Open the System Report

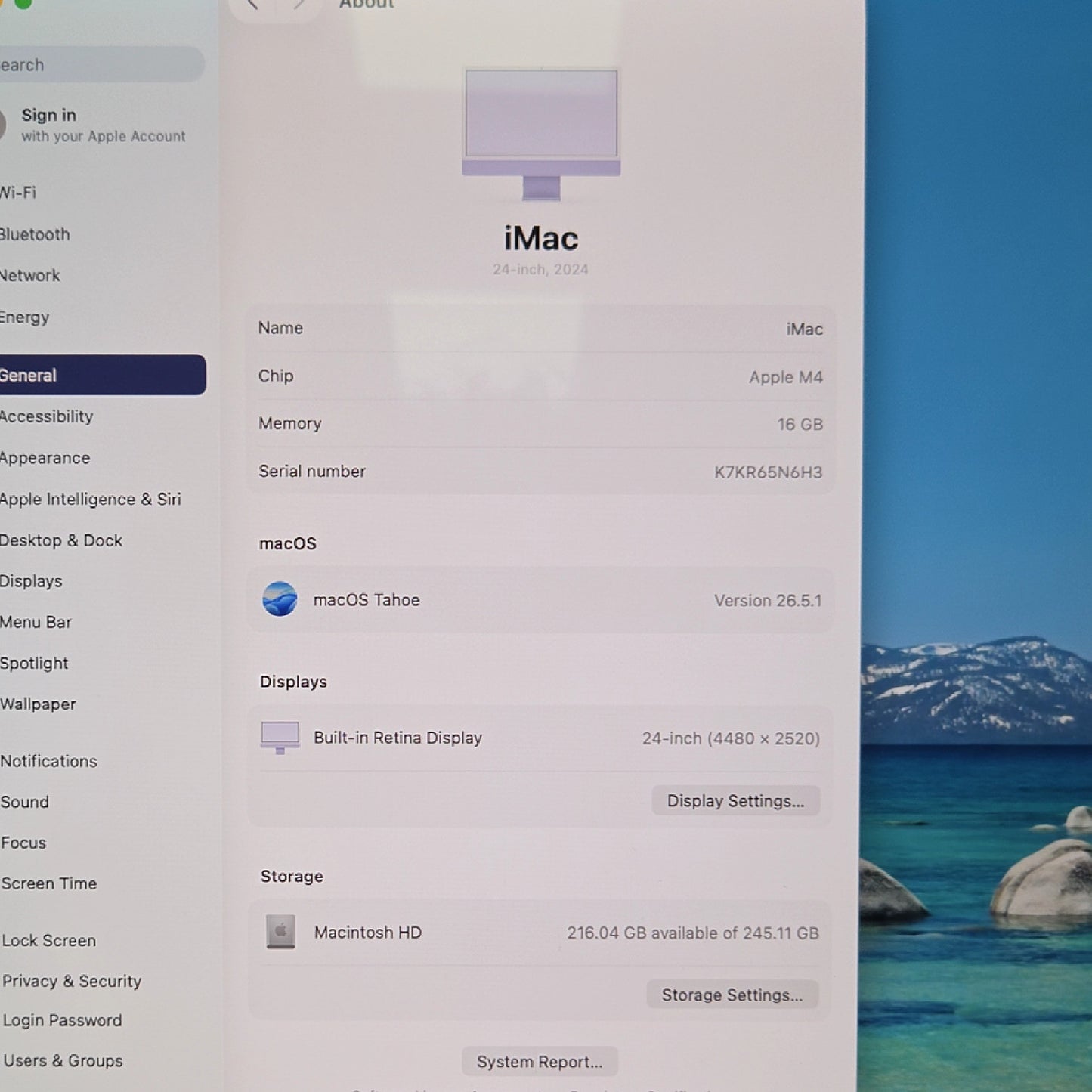coord(540,1062)
